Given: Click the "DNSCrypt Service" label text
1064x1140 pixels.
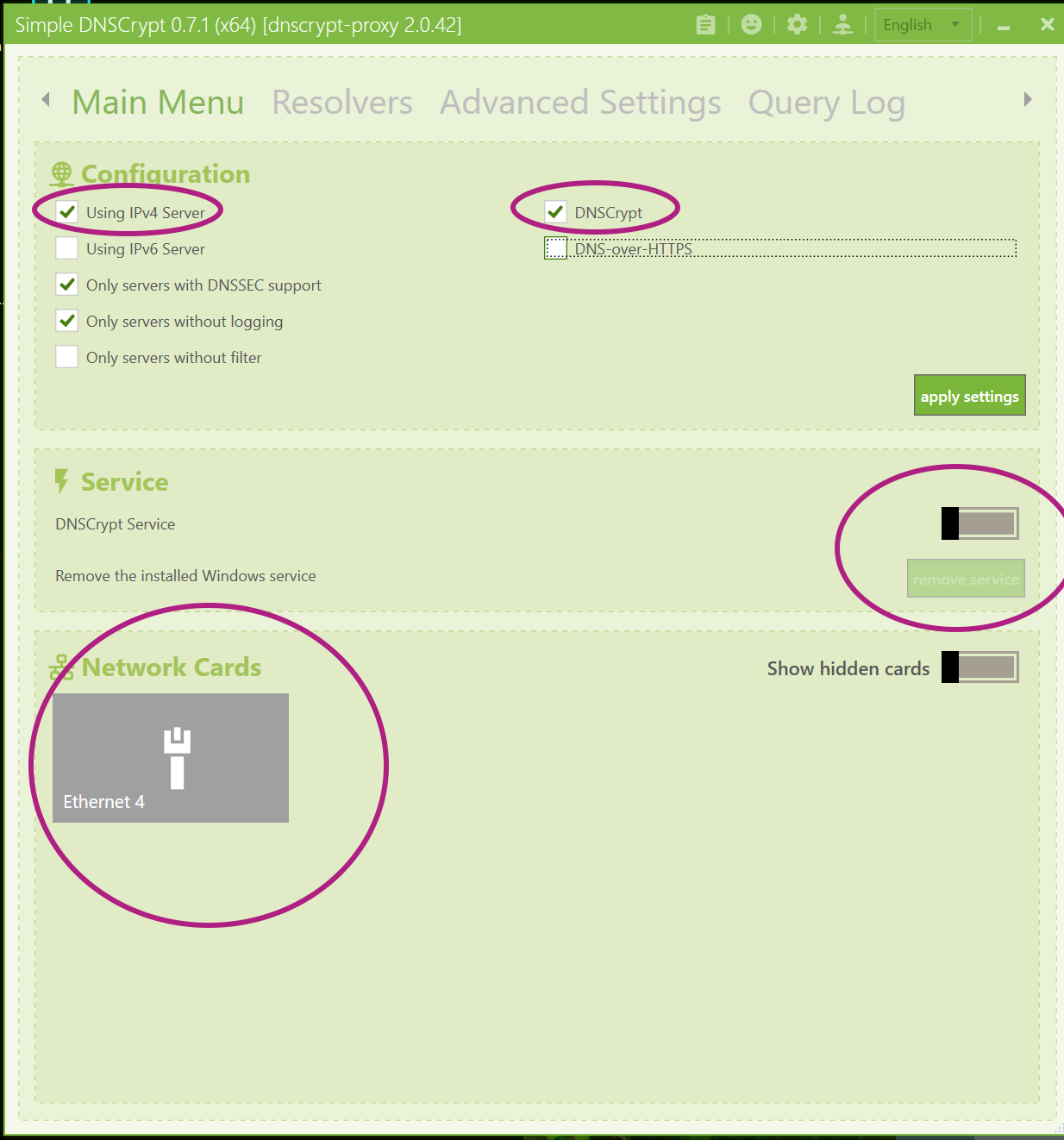Looking at the screenshot, I should (x=116, y=524).
